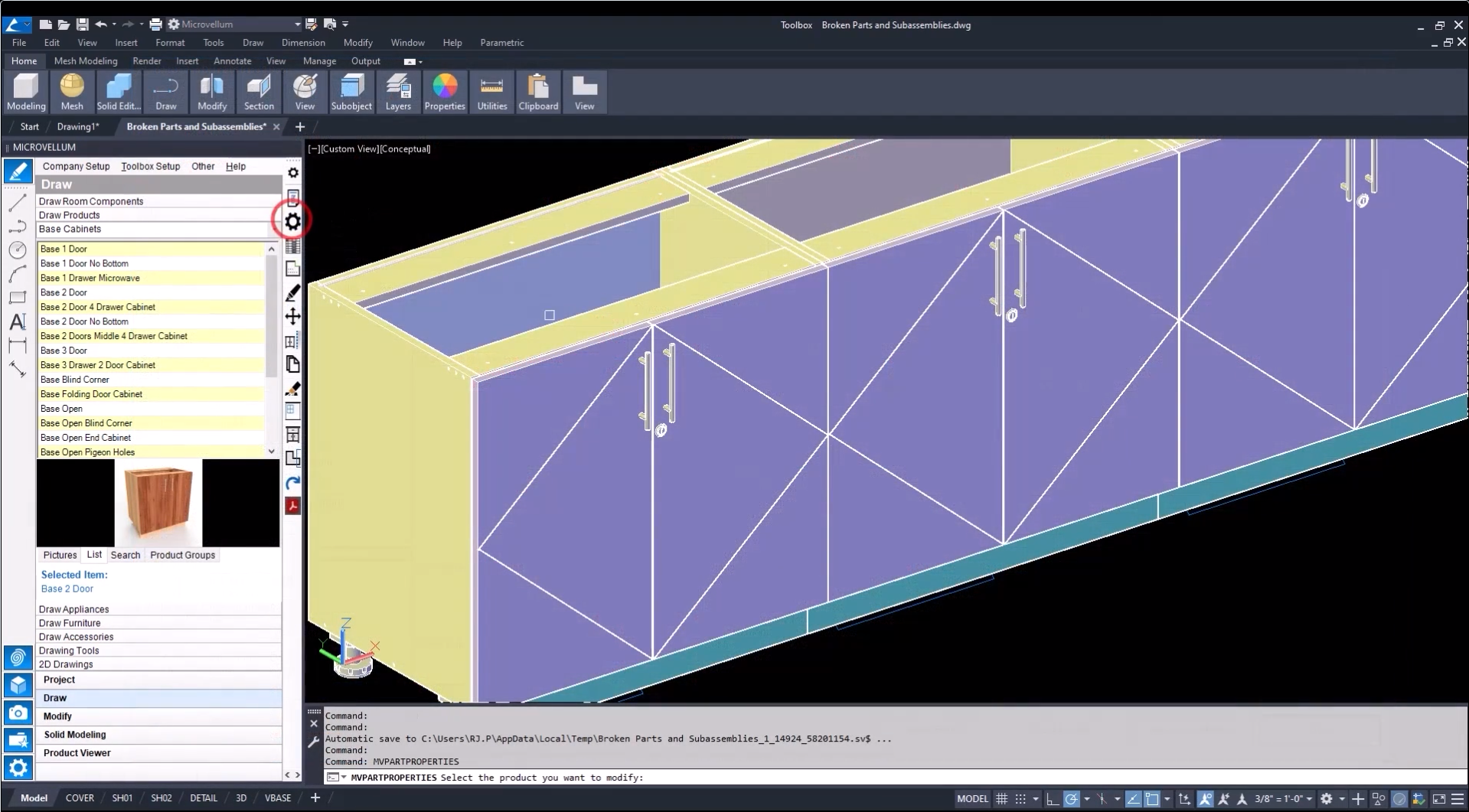Expand the Draw Room Components section
Viewport: 1469px width, 812px height.
click(158, 201)
